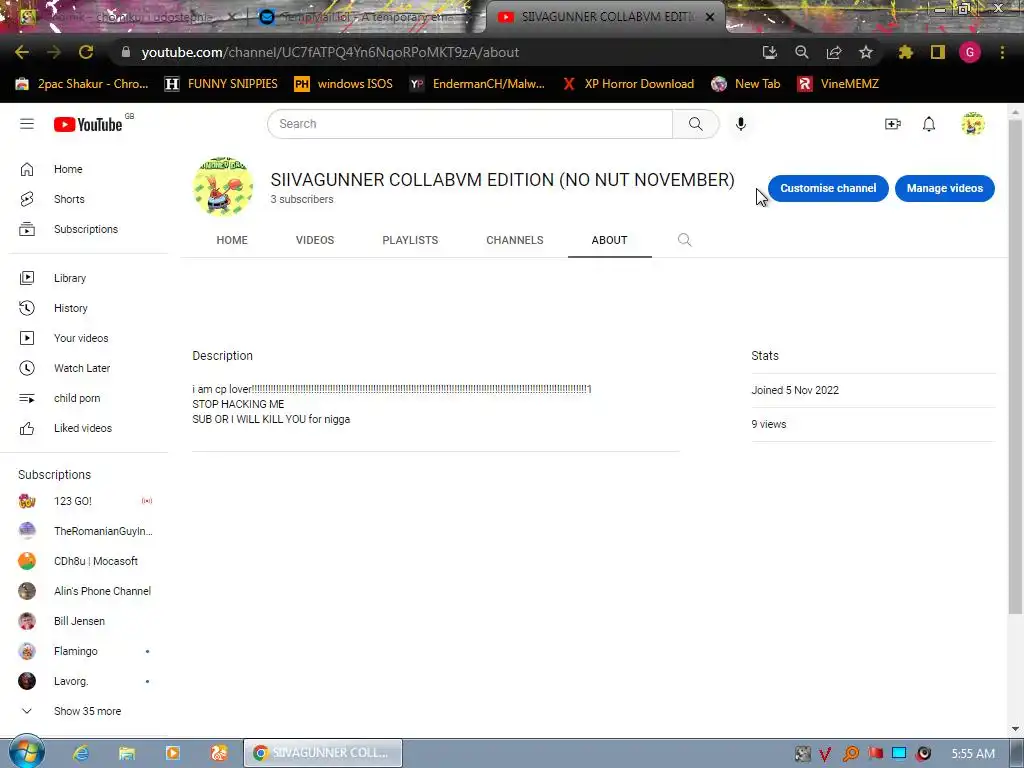Open the XP Horror Download bookmark
This screenshot has width=1024, height=768.
(x=628, y=84)
